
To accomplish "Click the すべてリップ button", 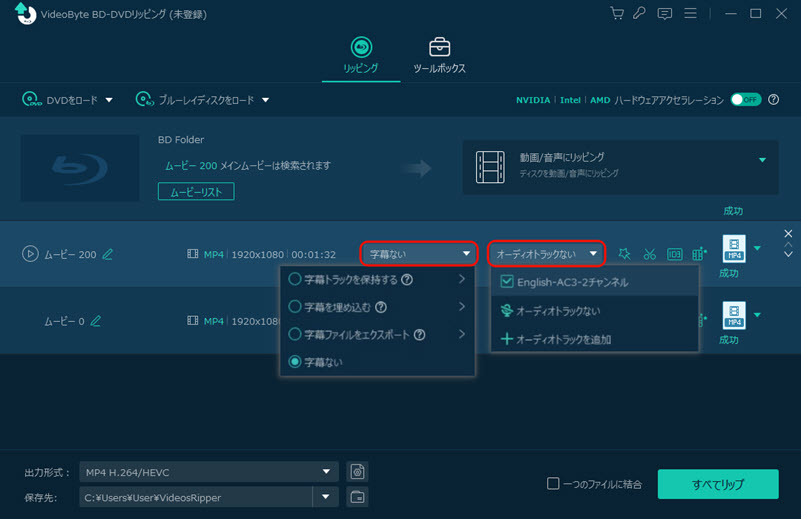I will [x=718, y=484].
